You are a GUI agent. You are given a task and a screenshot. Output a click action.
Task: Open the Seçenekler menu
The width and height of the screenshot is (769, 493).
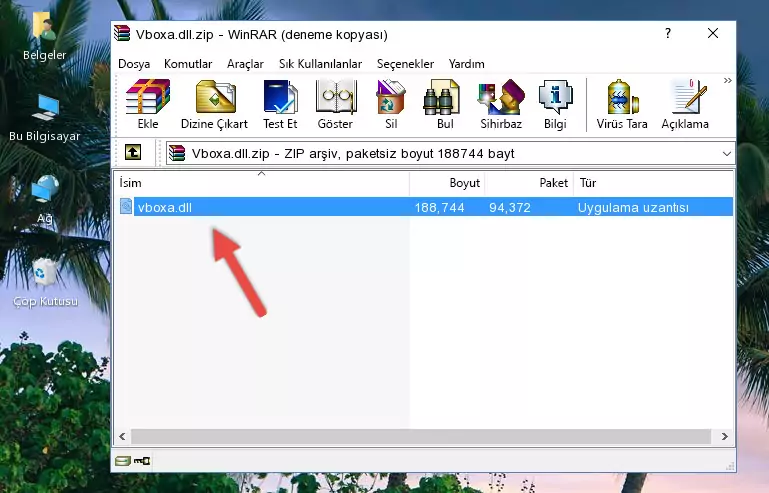[x=405, y=64]
